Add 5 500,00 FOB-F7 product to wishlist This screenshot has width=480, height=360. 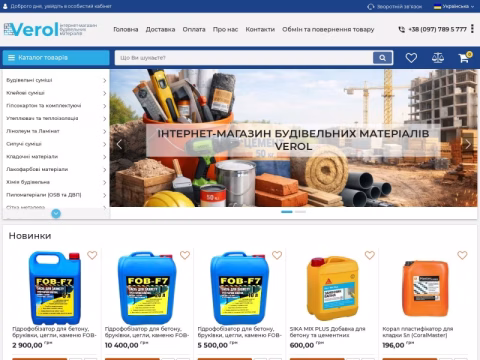277,255
